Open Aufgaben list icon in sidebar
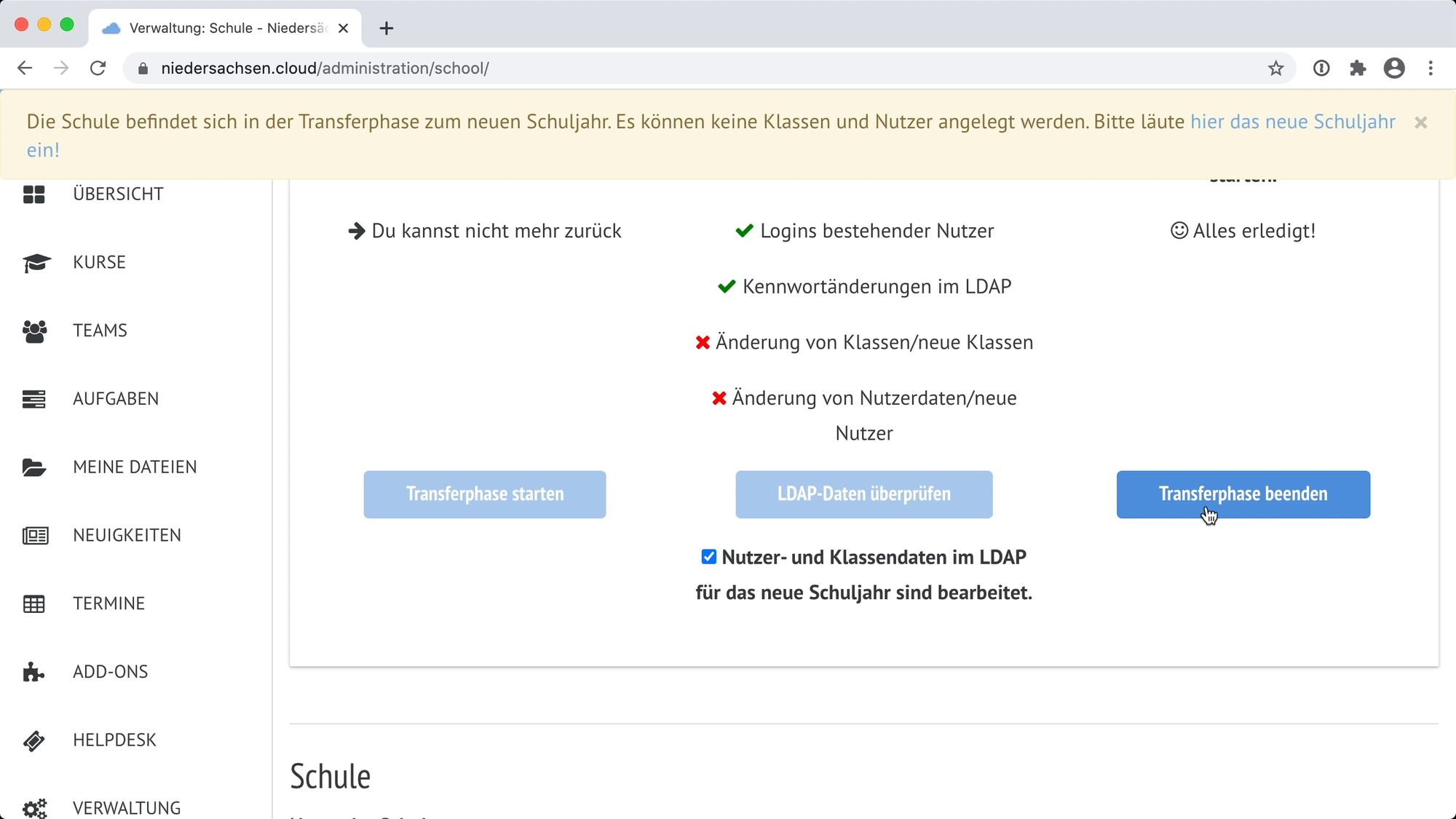 pyautogui.click(x=34, y=399)
